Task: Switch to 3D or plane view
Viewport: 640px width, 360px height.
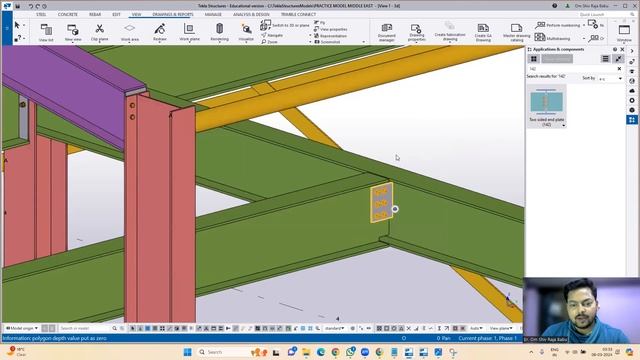Action: pyautogui.click(x=285, y=25)
